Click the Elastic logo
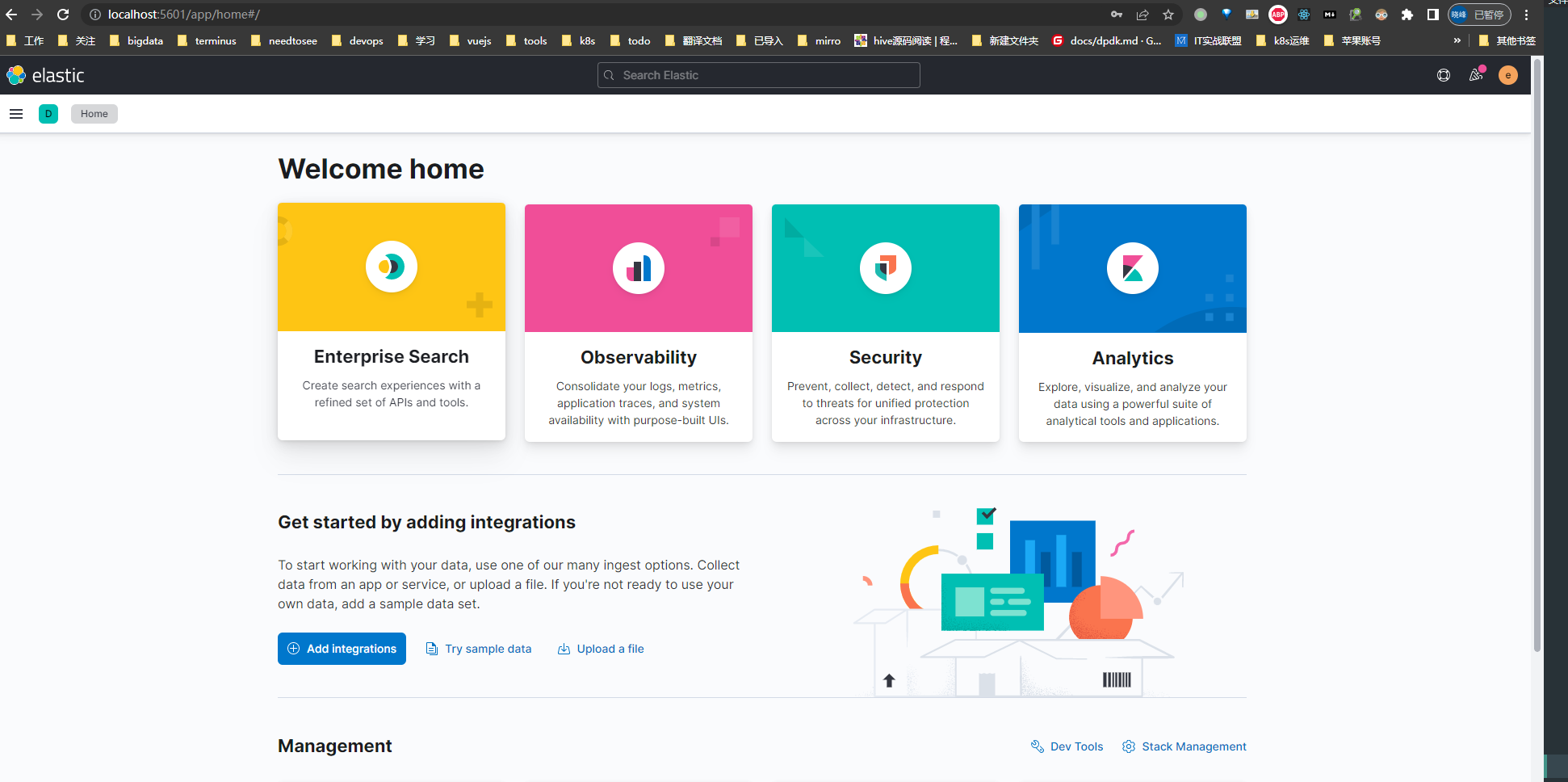This screenshot has width=1568, height=782. tap(45, 75)
